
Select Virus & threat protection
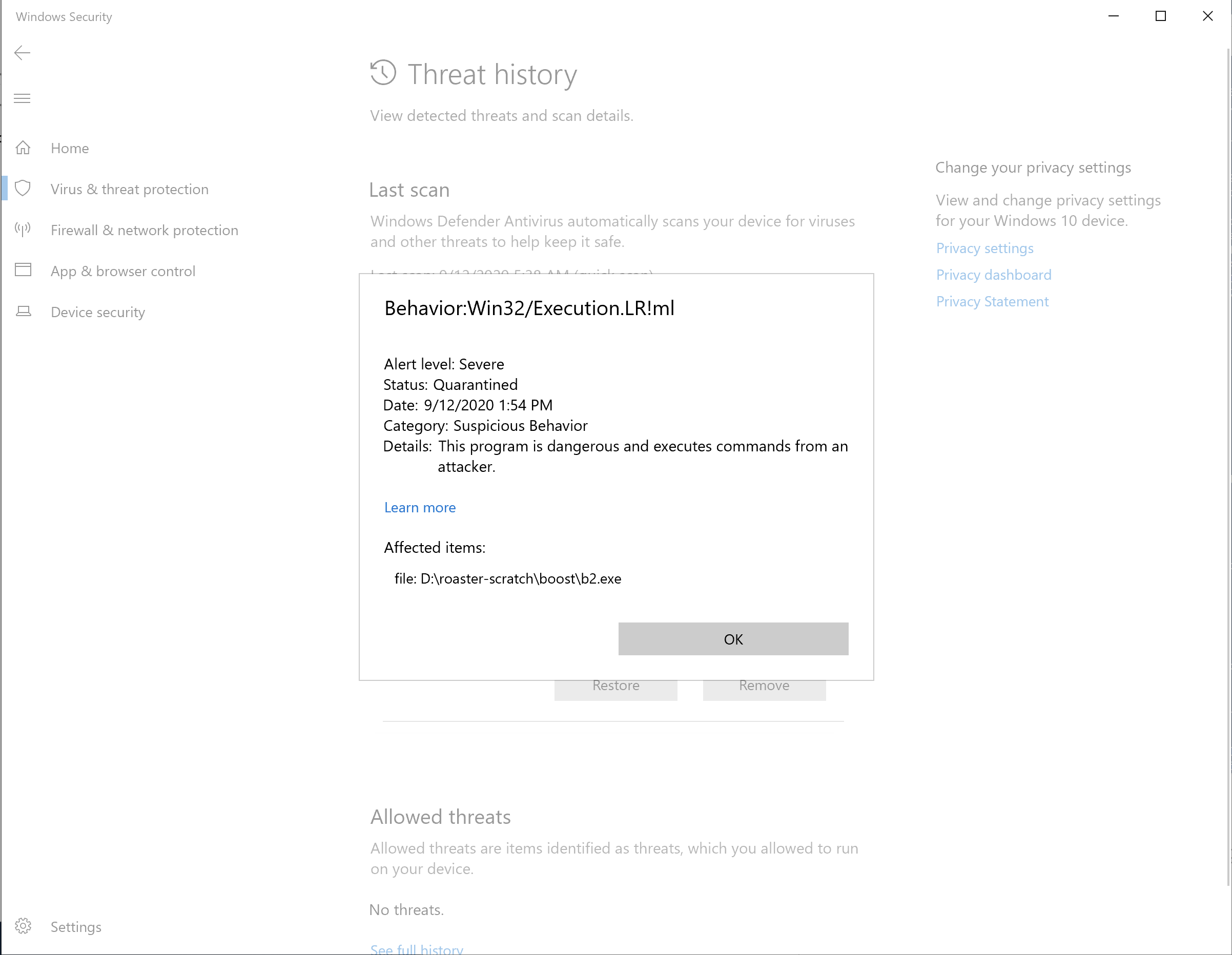(130, 190)
